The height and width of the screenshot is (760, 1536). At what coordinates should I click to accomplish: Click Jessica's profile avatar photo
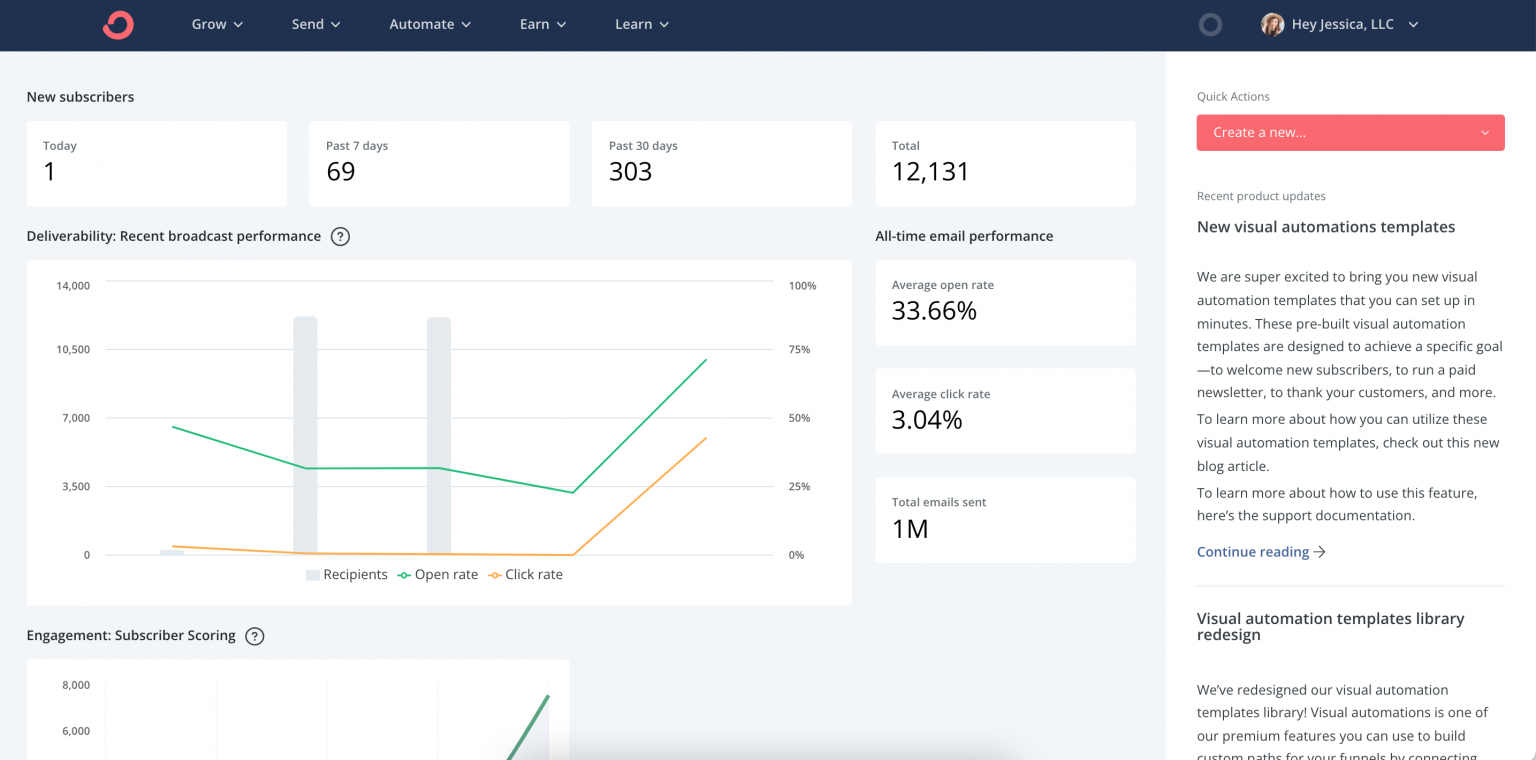click(1272, 25)
